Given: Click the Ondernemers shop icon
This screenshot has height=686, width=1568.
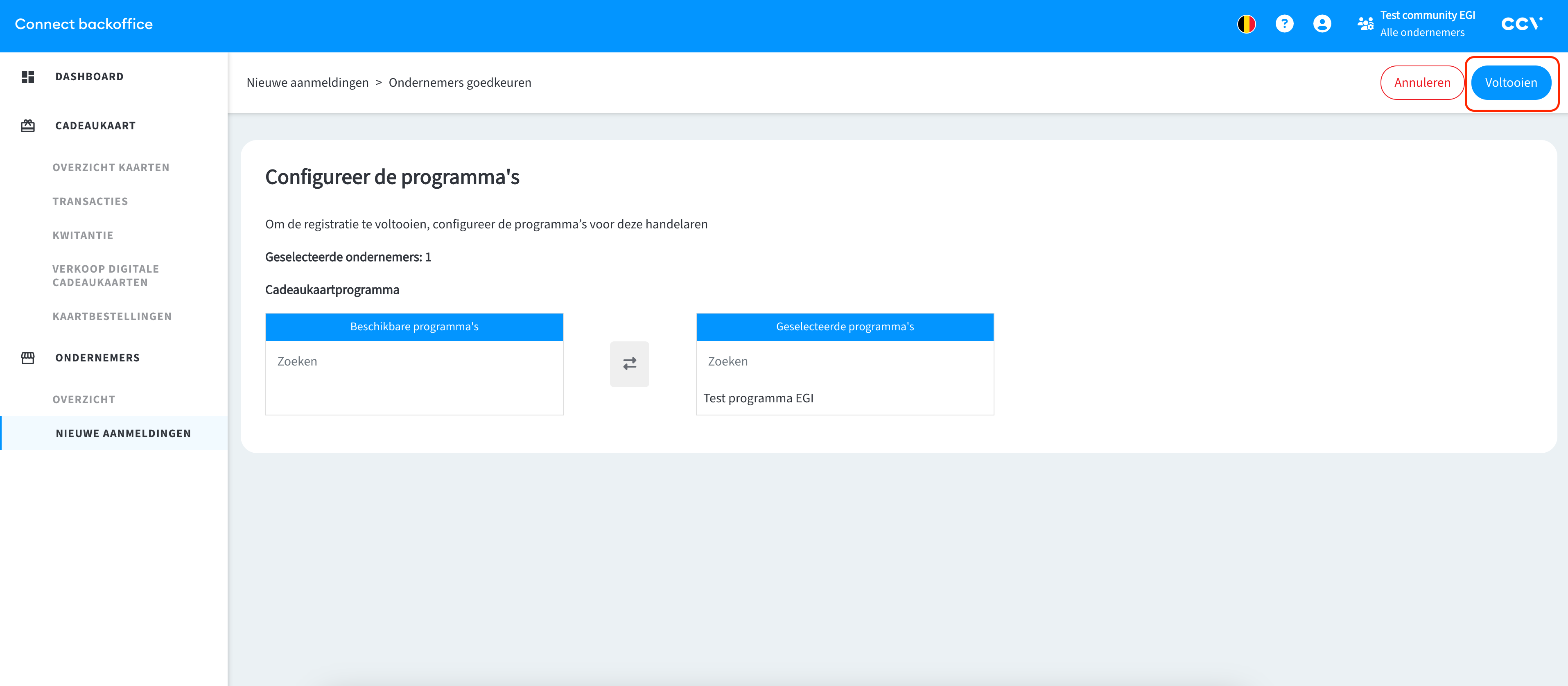Looking at the screenshot, I should click(28, 358).
